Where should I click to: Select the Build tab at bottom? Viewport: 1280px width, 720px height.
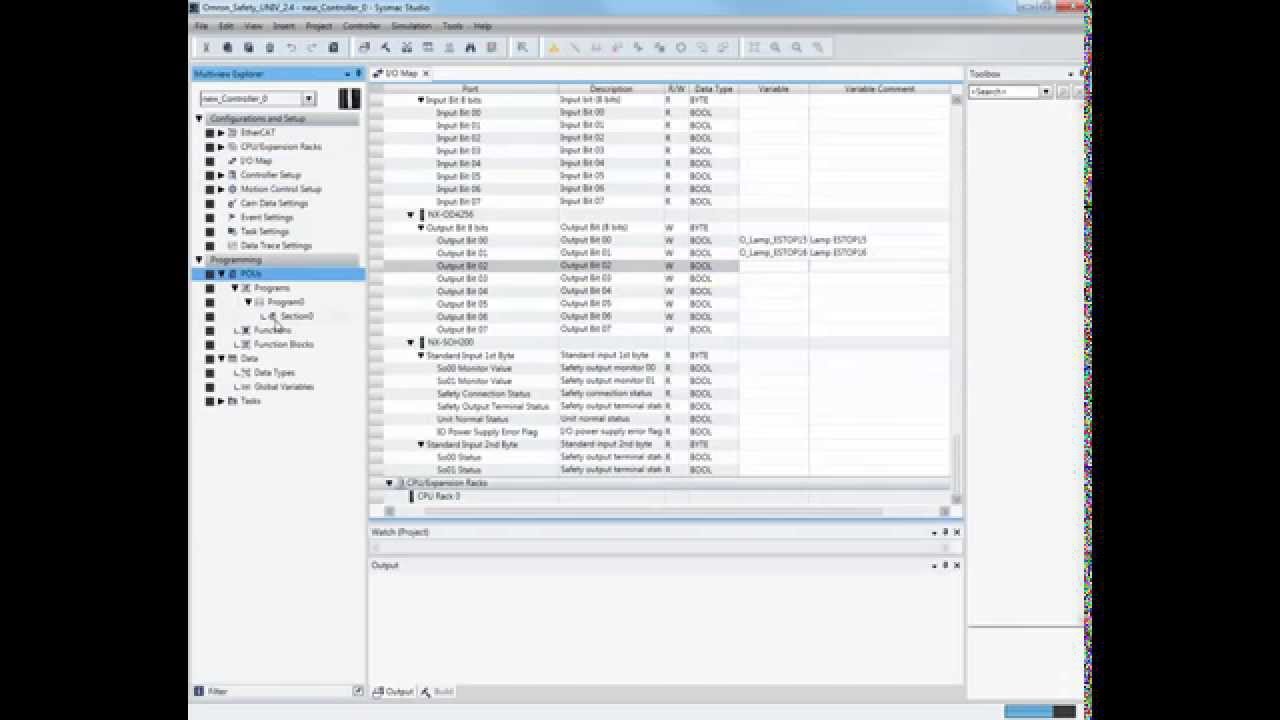click(x=437, y=692)
